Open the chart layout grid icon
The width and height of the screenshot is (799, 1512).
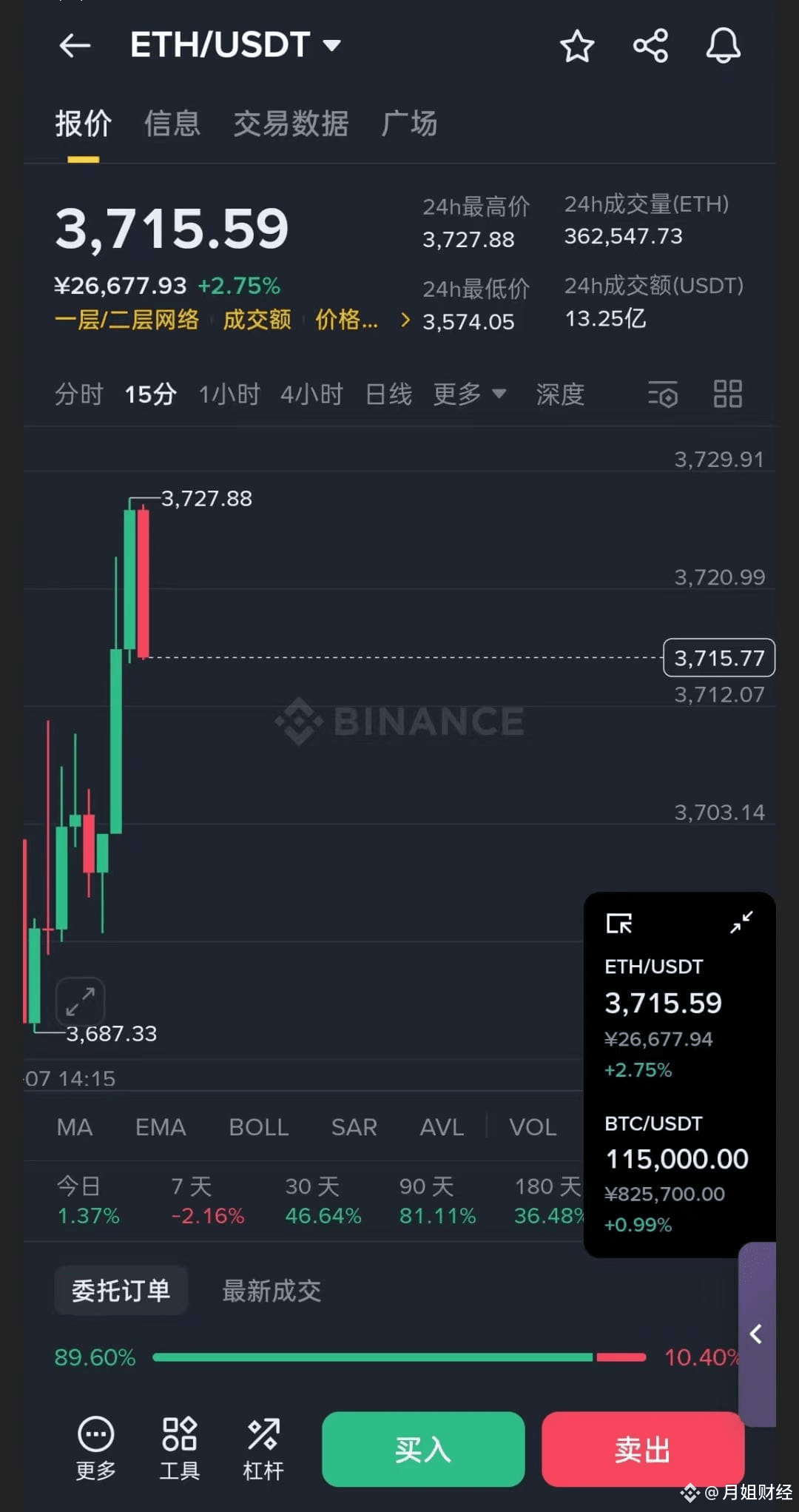coord(728,394)
